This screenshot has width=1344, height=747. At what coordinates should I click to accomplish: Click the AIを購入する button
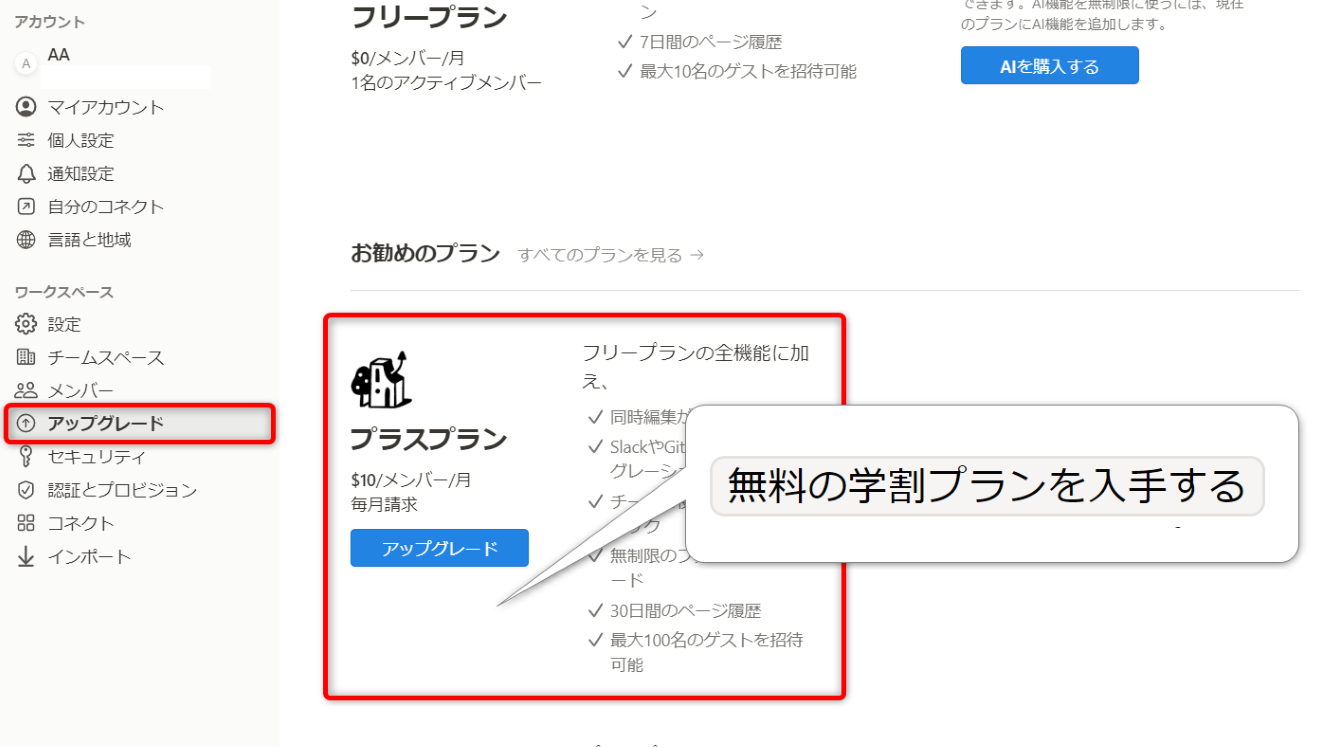[x=1049, y=64]
